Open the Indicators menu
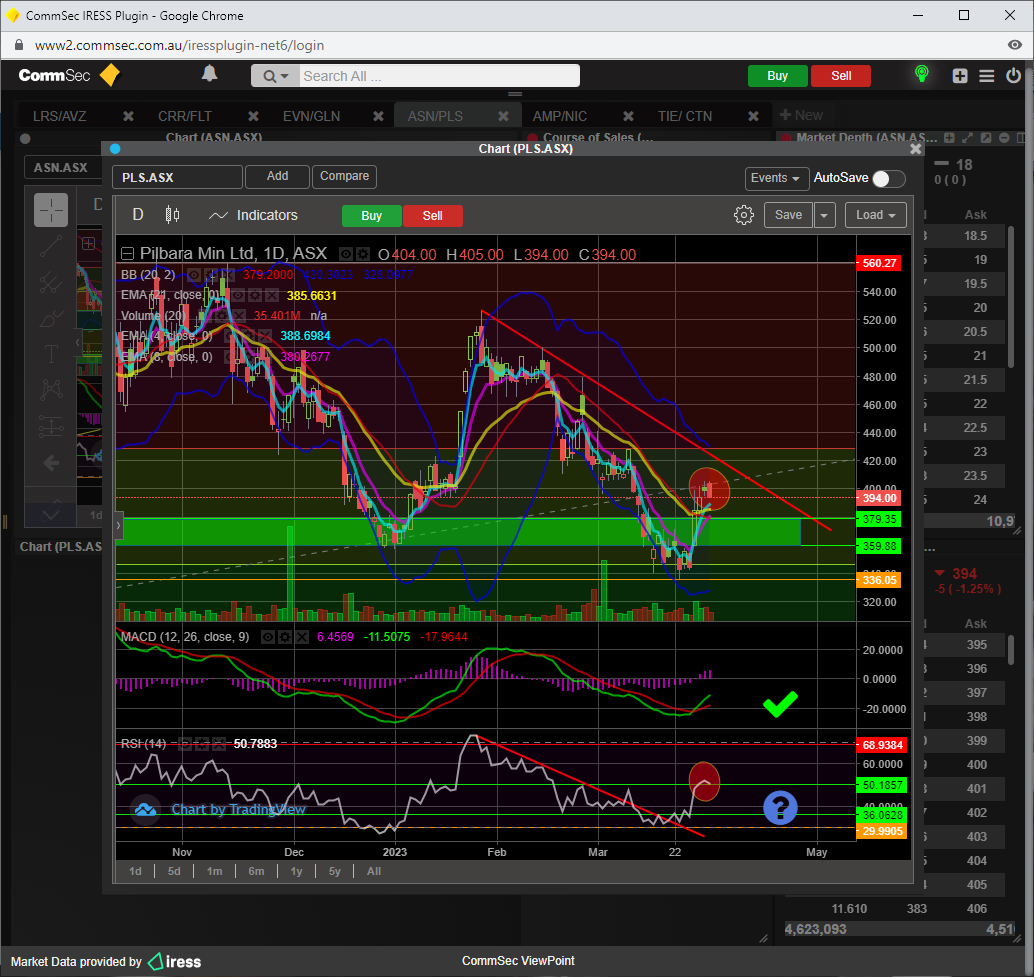1034x977 pixels. 253,215
